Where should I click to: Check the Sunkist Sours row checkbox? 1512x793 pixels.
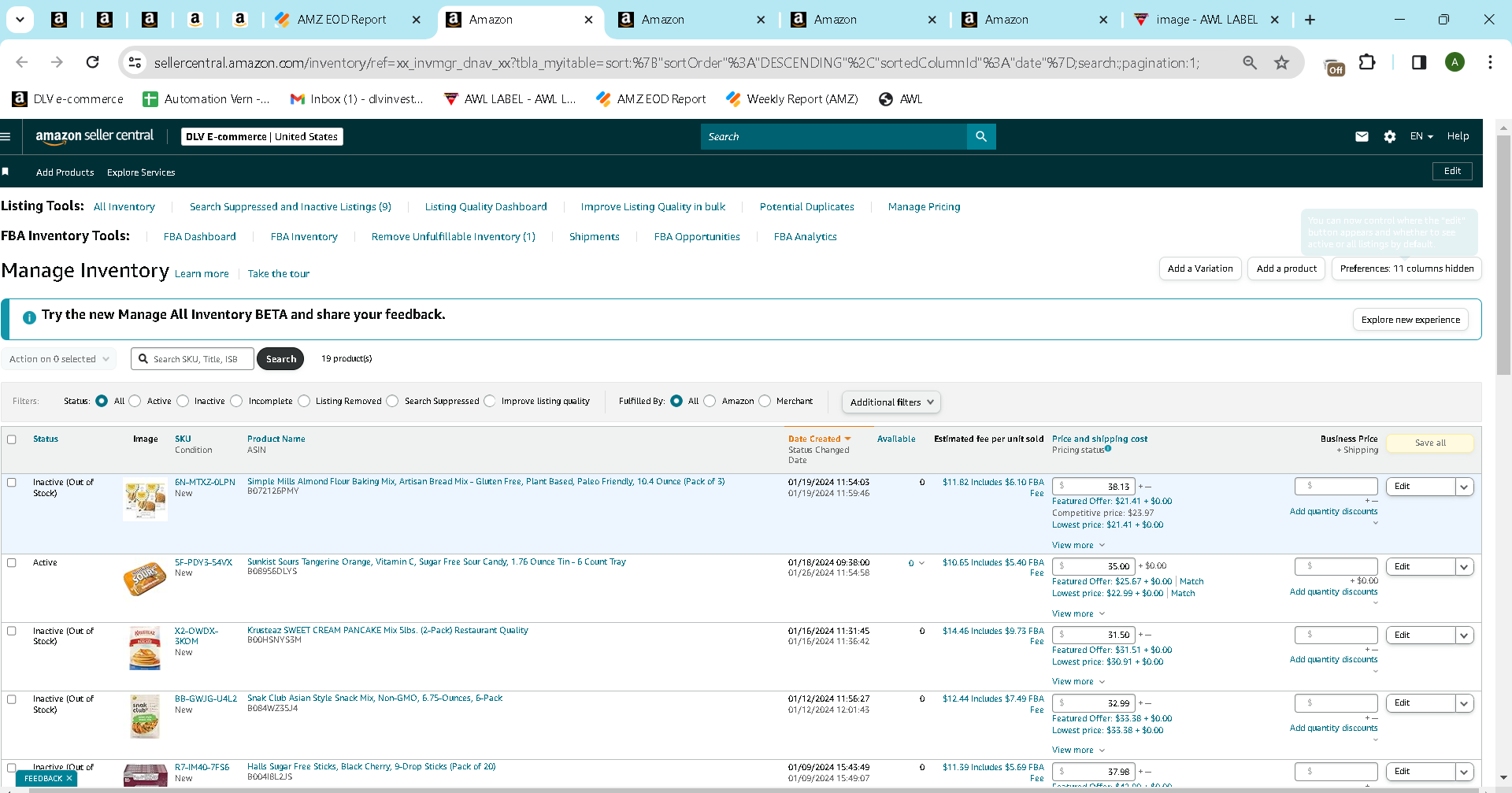tap(12, 563)
